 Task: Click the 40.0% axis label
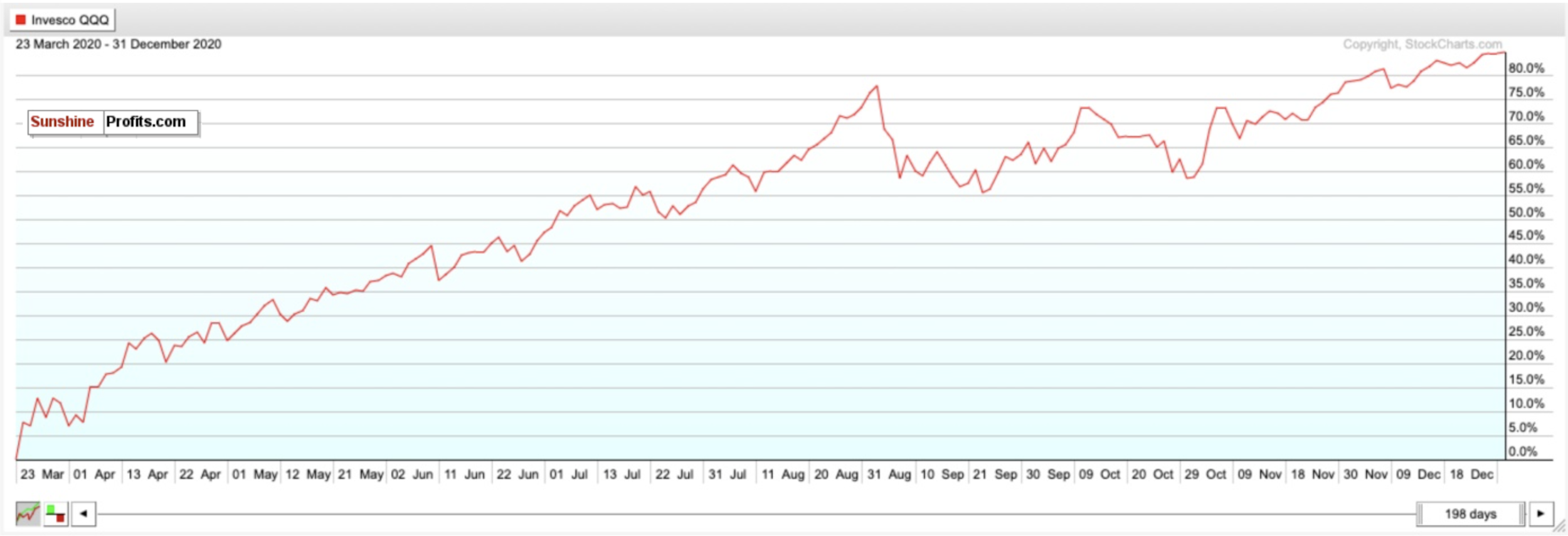[x=1526, y=259]
